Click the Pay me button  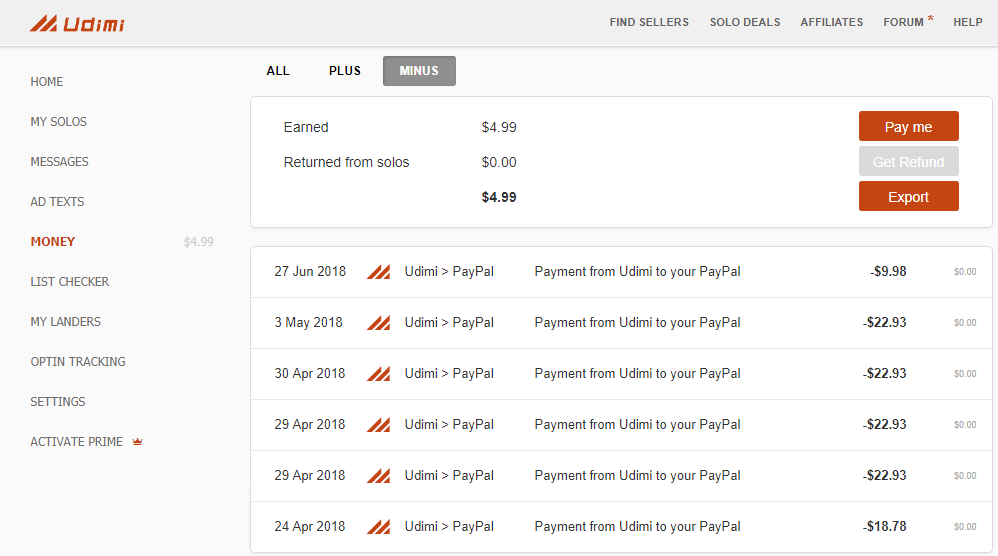coord(908,127)
